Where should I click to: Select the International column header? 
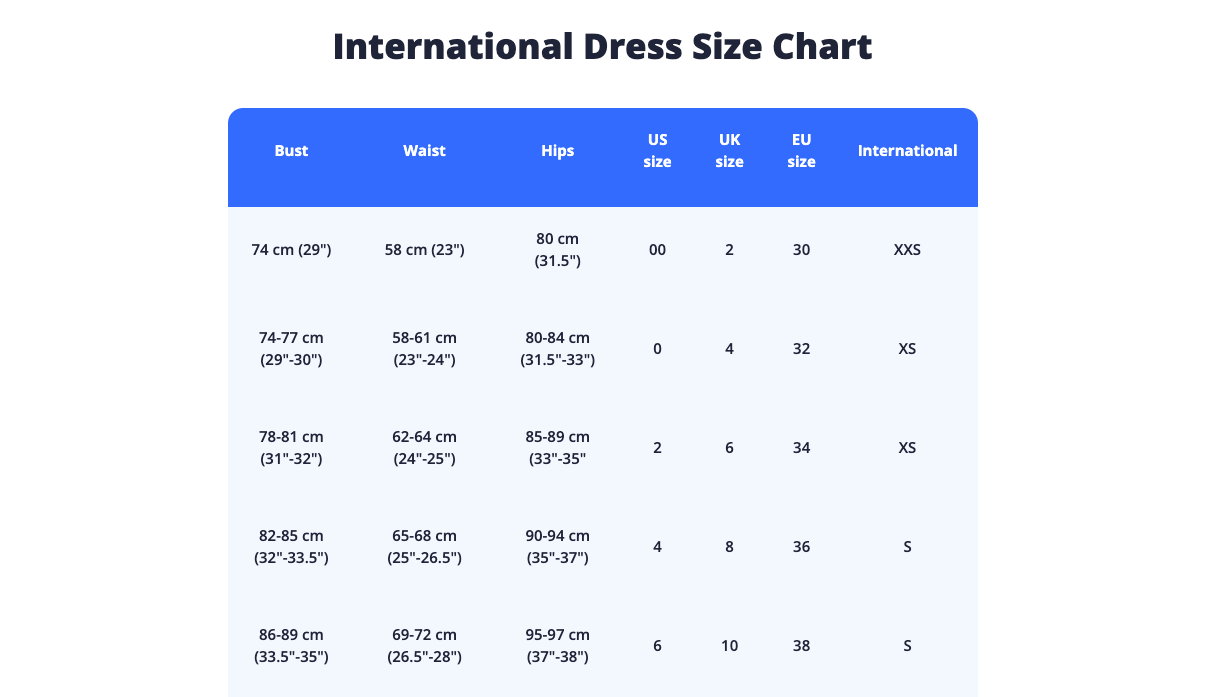(907, 151)
